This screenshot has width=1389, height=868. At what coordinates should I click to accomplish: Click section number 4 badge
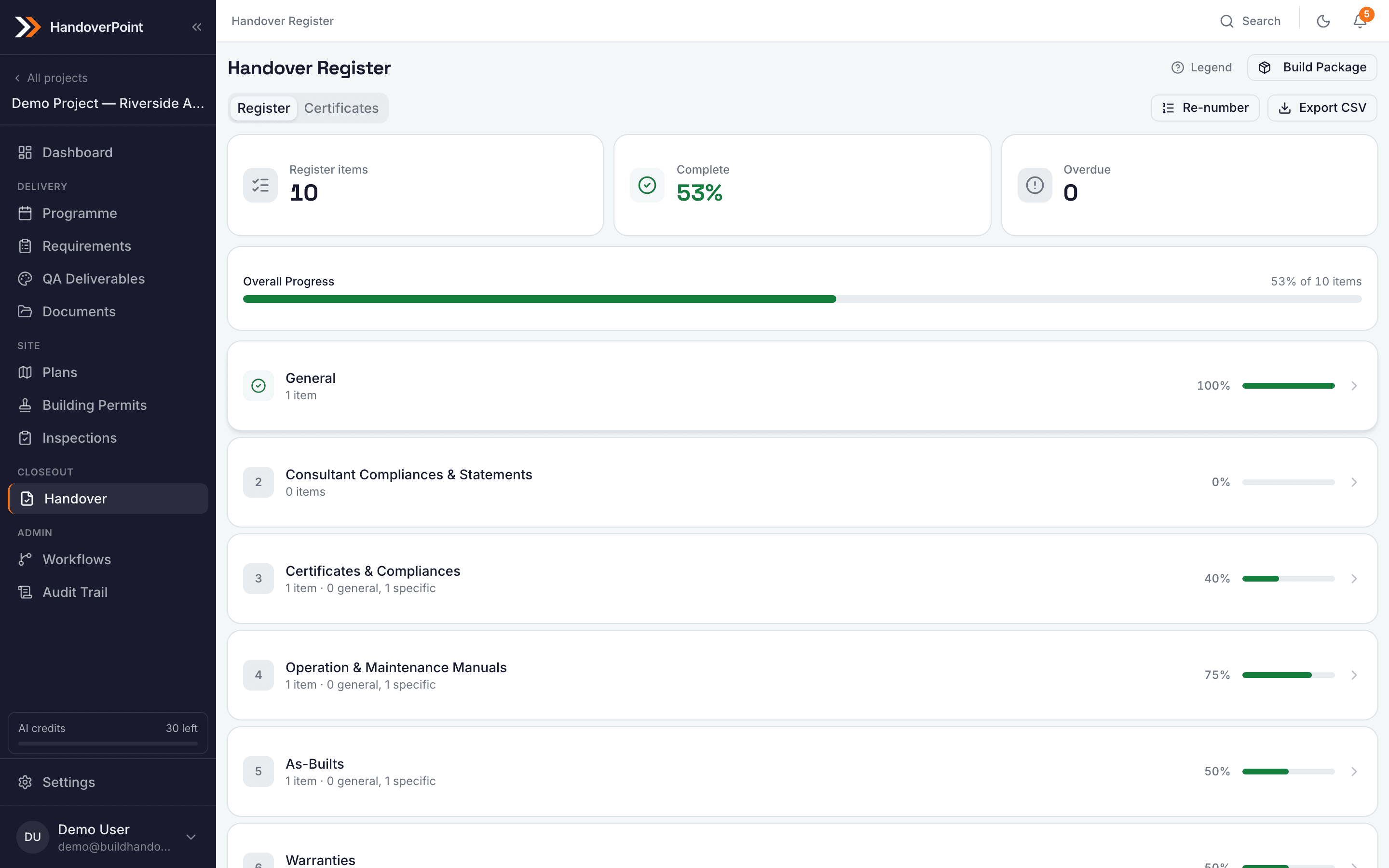[259, 675]
